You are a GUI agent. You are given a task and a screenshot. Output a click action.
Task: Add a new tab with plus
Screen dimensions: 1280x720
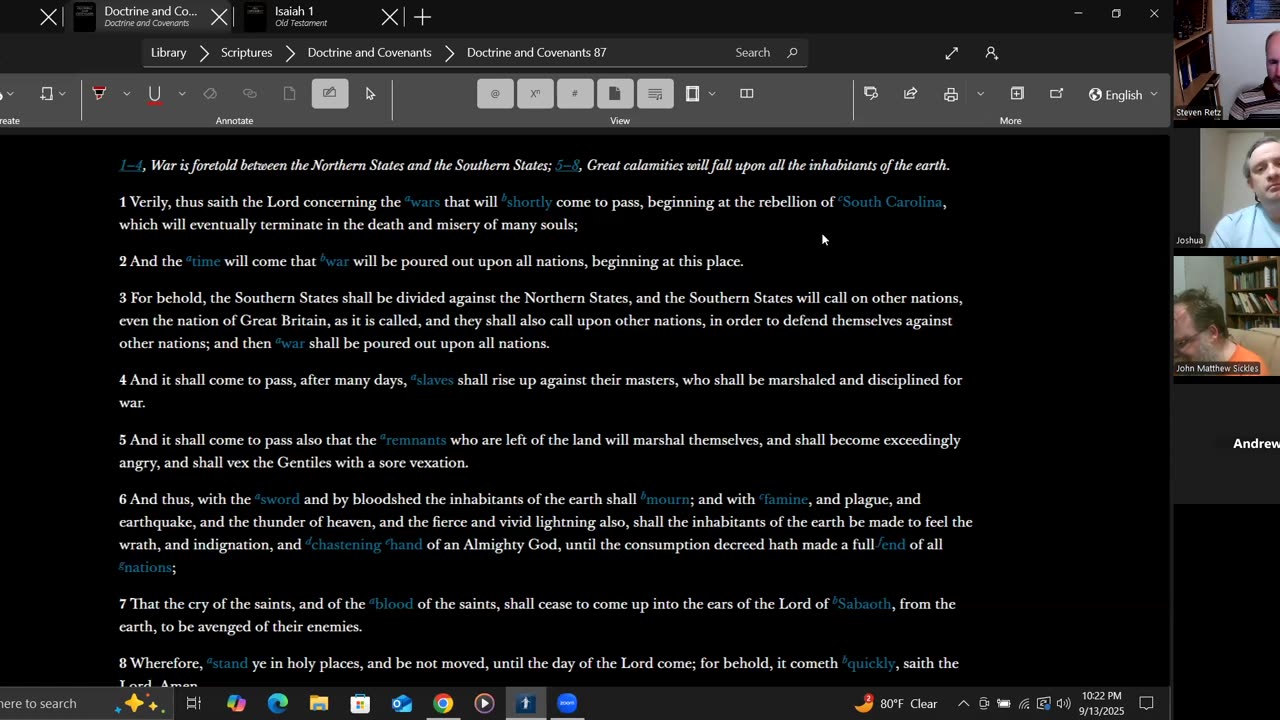(422, 17)
